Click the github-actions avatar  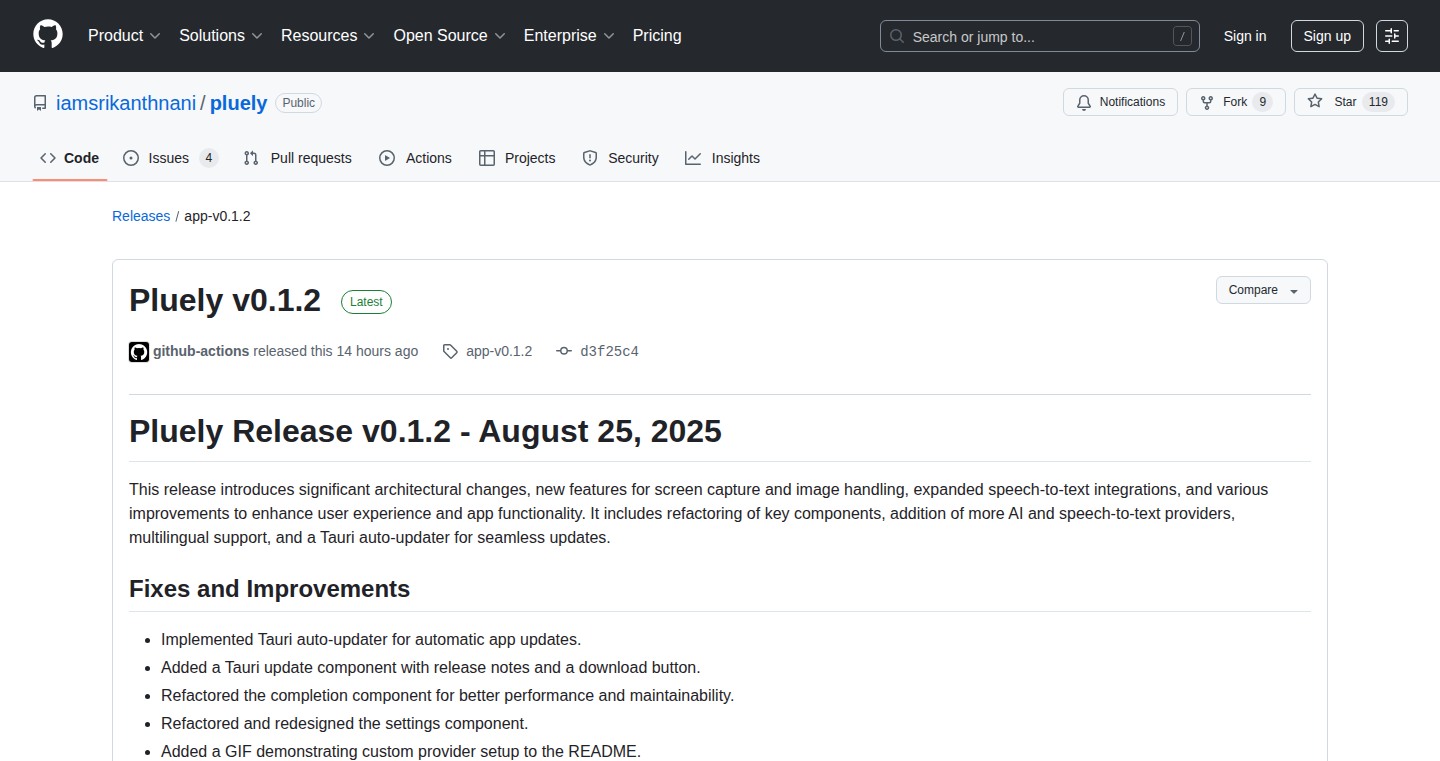point(139,351)
